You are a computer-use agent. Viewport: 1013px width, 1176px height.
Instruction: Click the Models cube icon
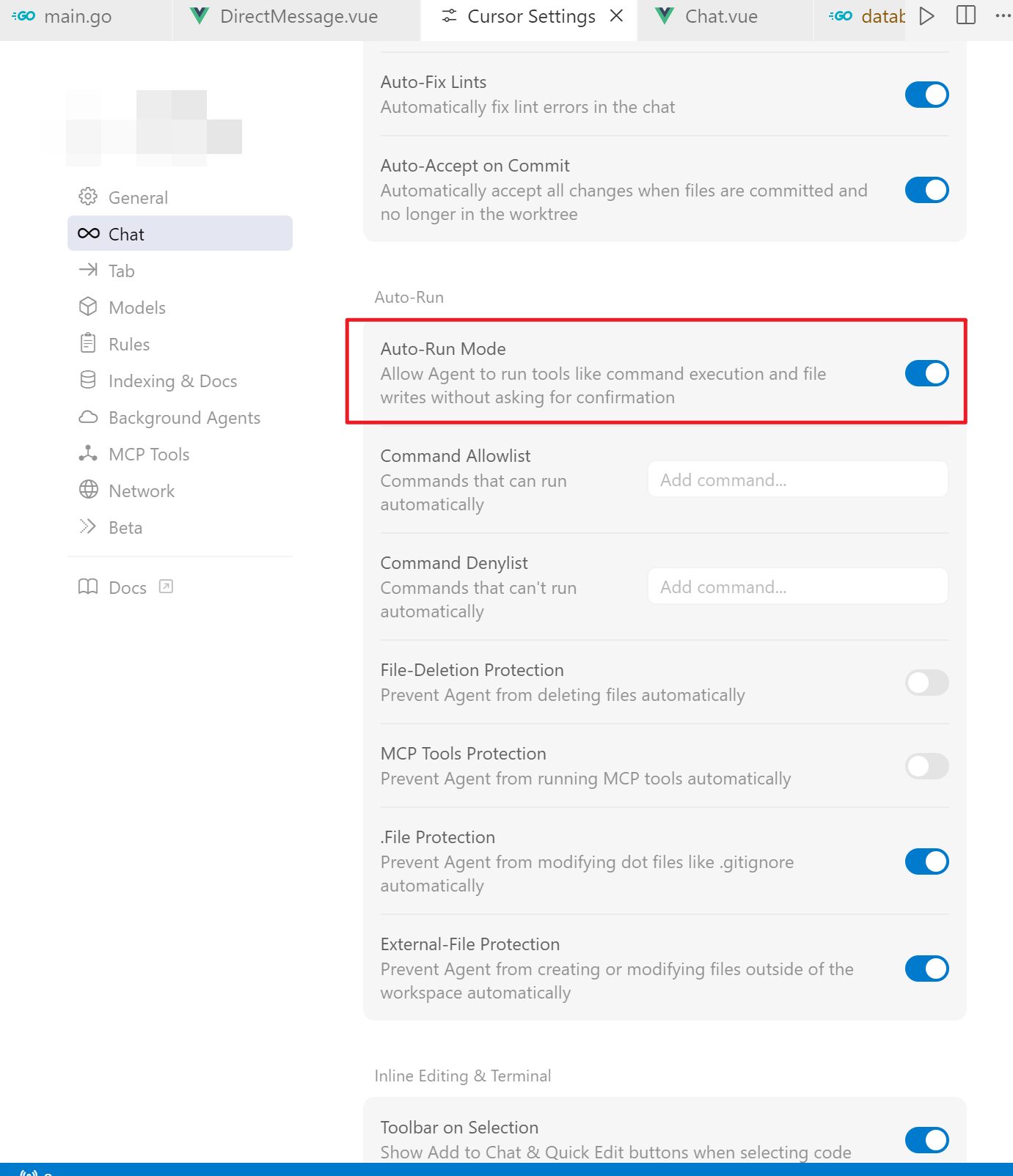click(x=88, y=306)
